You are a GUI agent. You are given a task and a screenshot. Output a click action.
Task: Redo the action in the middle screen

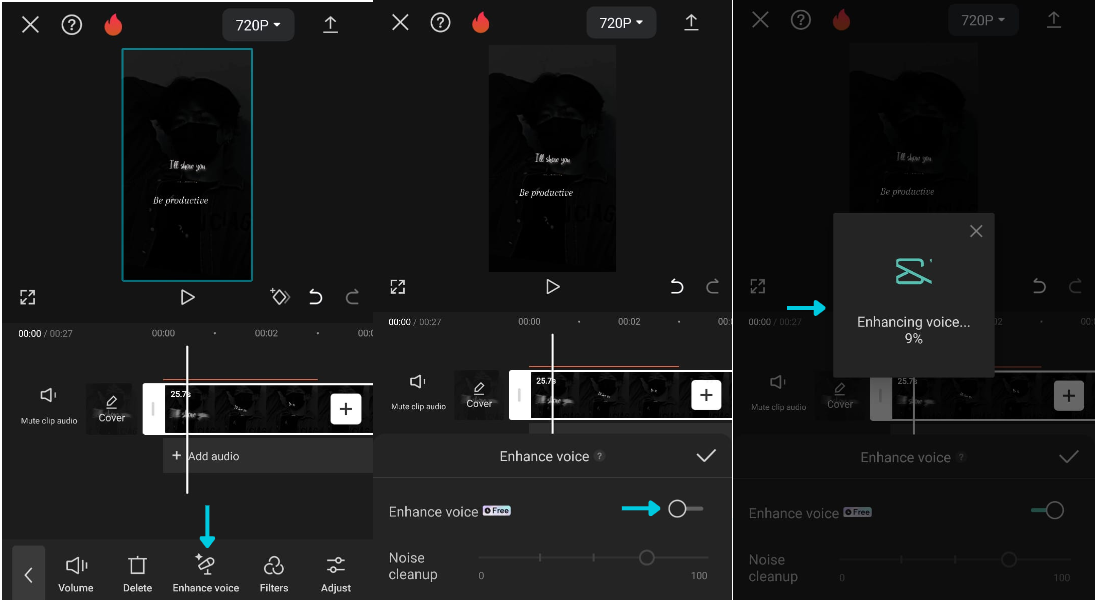tap(712, 286)
